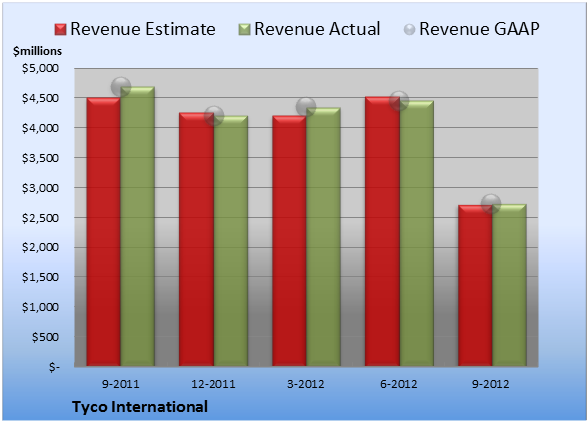Click the 9-2012 quarter label
This screenshot has height=422, width=588.
tap(491, 384)
